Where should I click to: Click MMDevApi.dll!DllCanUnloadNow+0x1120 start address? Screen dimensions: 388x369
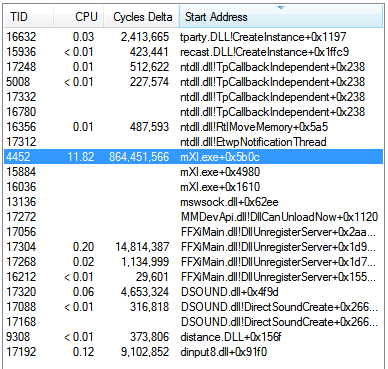pos(279,217)
